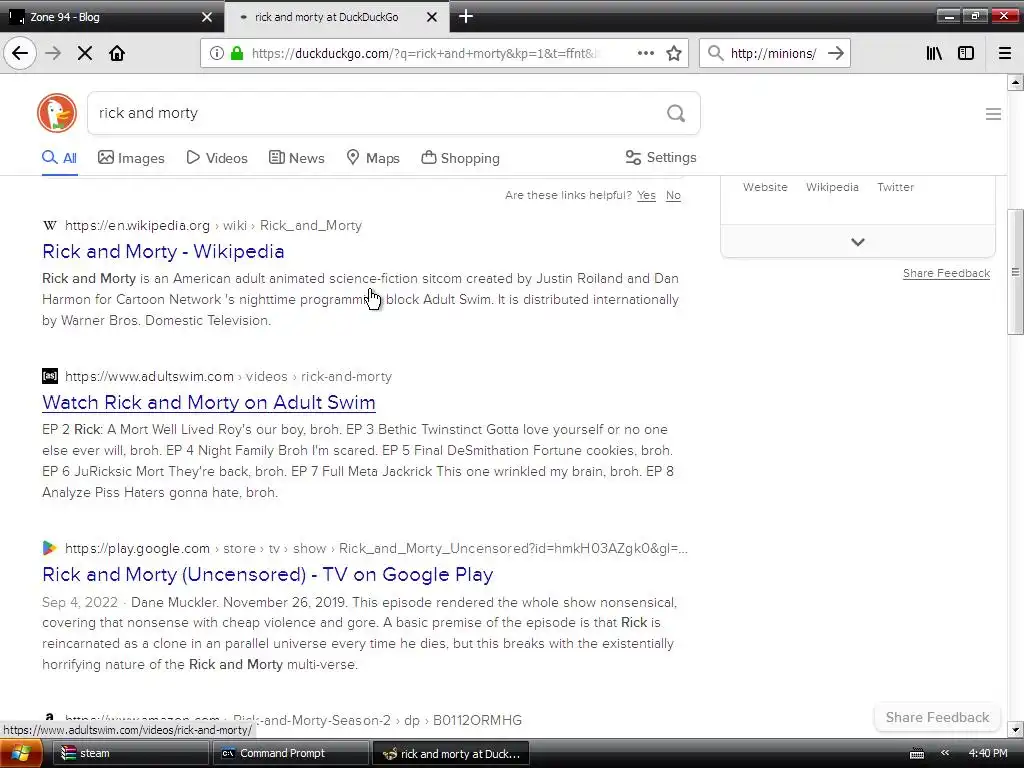Click the search bar magnifier icon

point(716,53)
